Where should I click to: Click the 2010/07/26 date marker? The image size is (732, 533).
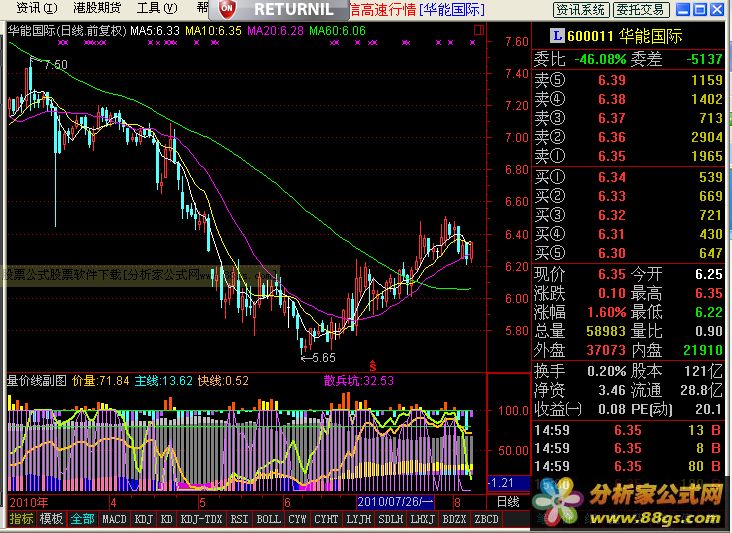[x=395, y=502]
